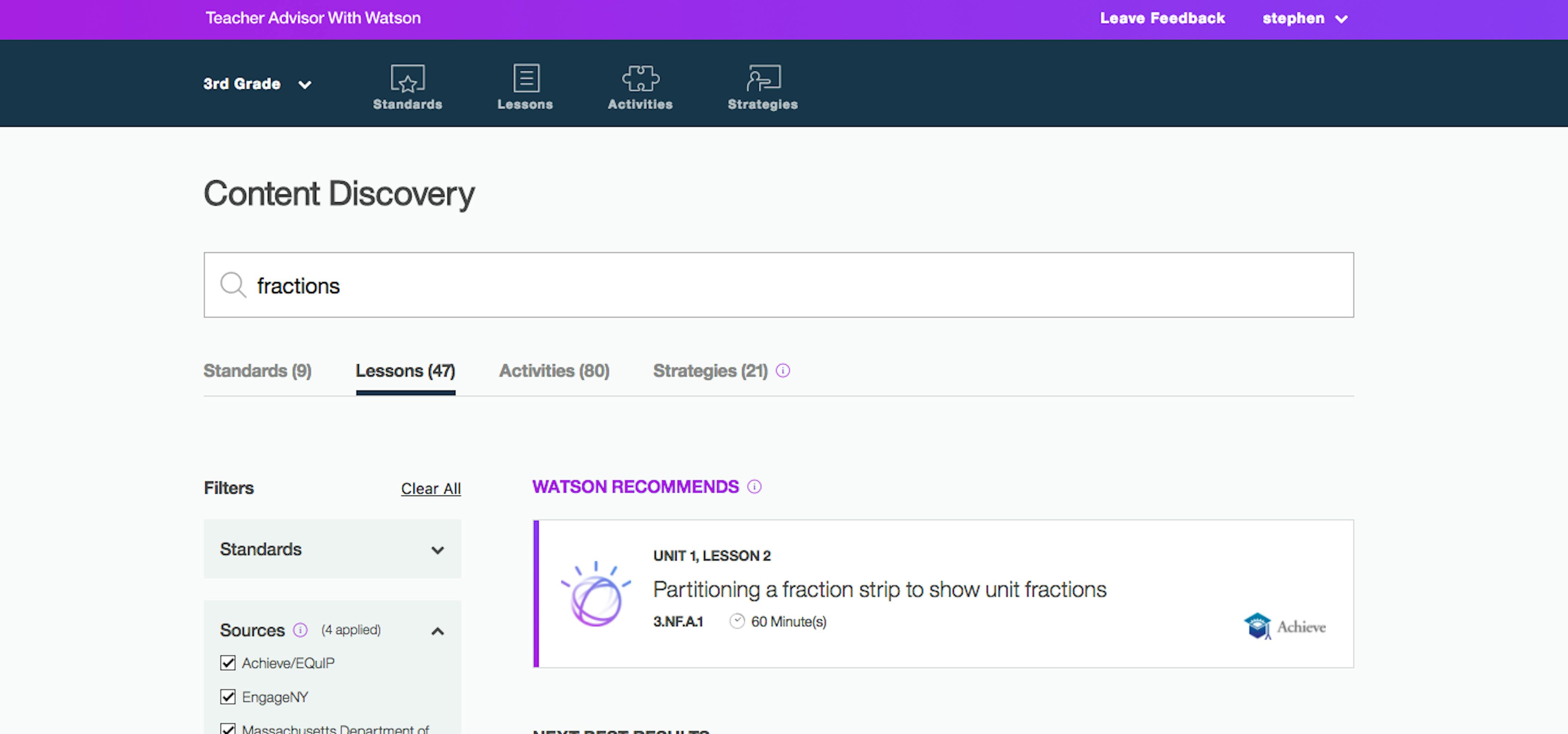Expand the Standards filter section
The height and width of the screenshot is (734, 1568).
pyautogui.click(x=438, y=550)
